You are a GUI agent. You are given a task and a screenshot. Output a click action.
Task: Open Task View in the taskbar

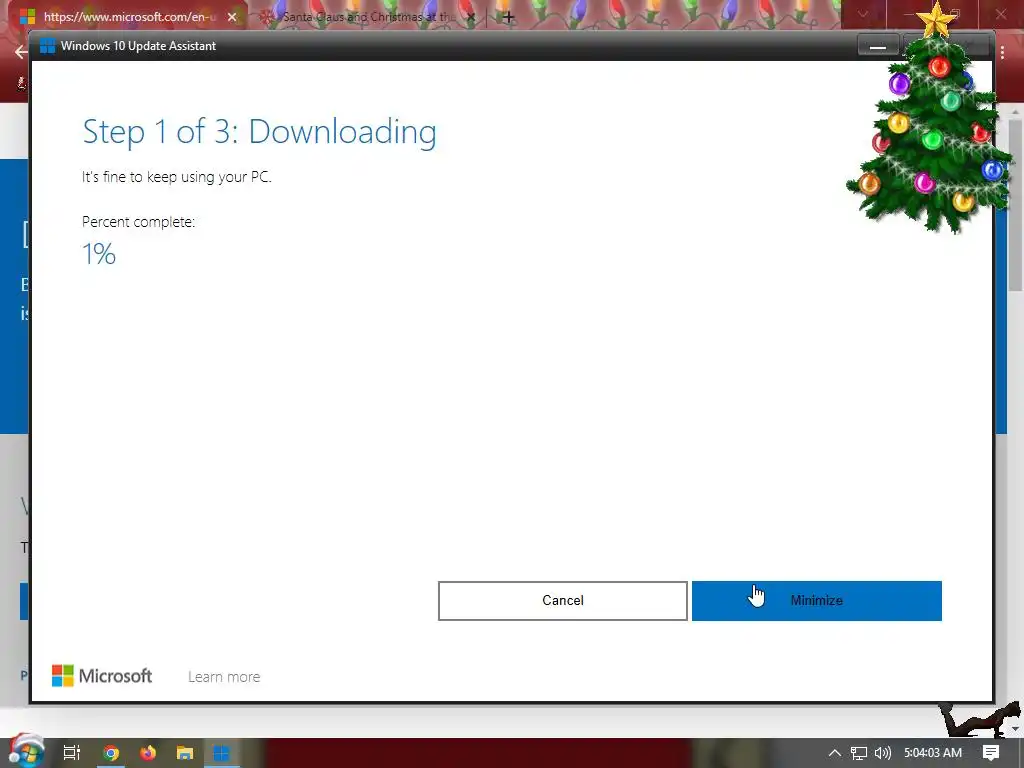click(72, 753)
